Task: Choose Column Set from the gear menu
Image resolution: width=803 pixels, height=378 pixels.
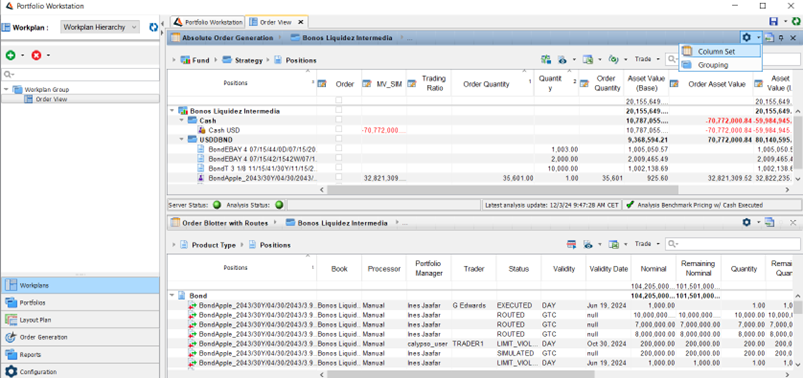Action: click(720, 51)
